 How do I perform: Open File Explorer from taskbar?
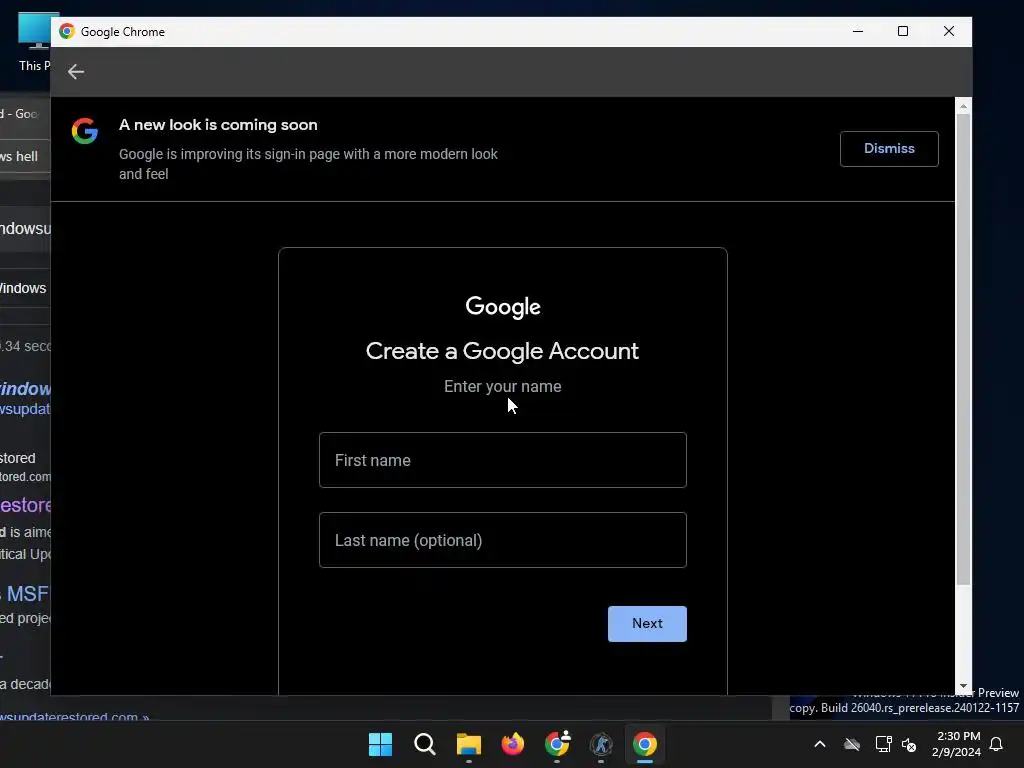[468, 744]
